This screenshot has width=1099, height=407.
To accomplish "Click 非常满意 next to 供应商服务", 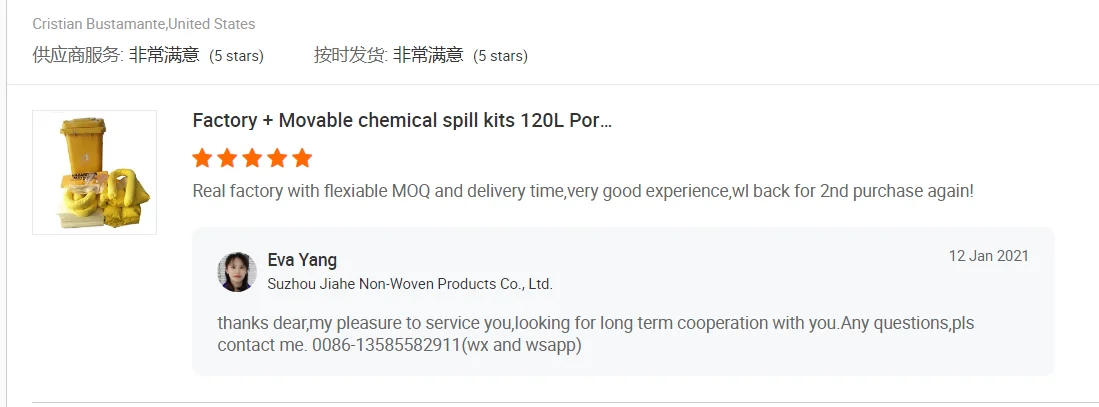I will pyautogui.click(x=164, y=56).
